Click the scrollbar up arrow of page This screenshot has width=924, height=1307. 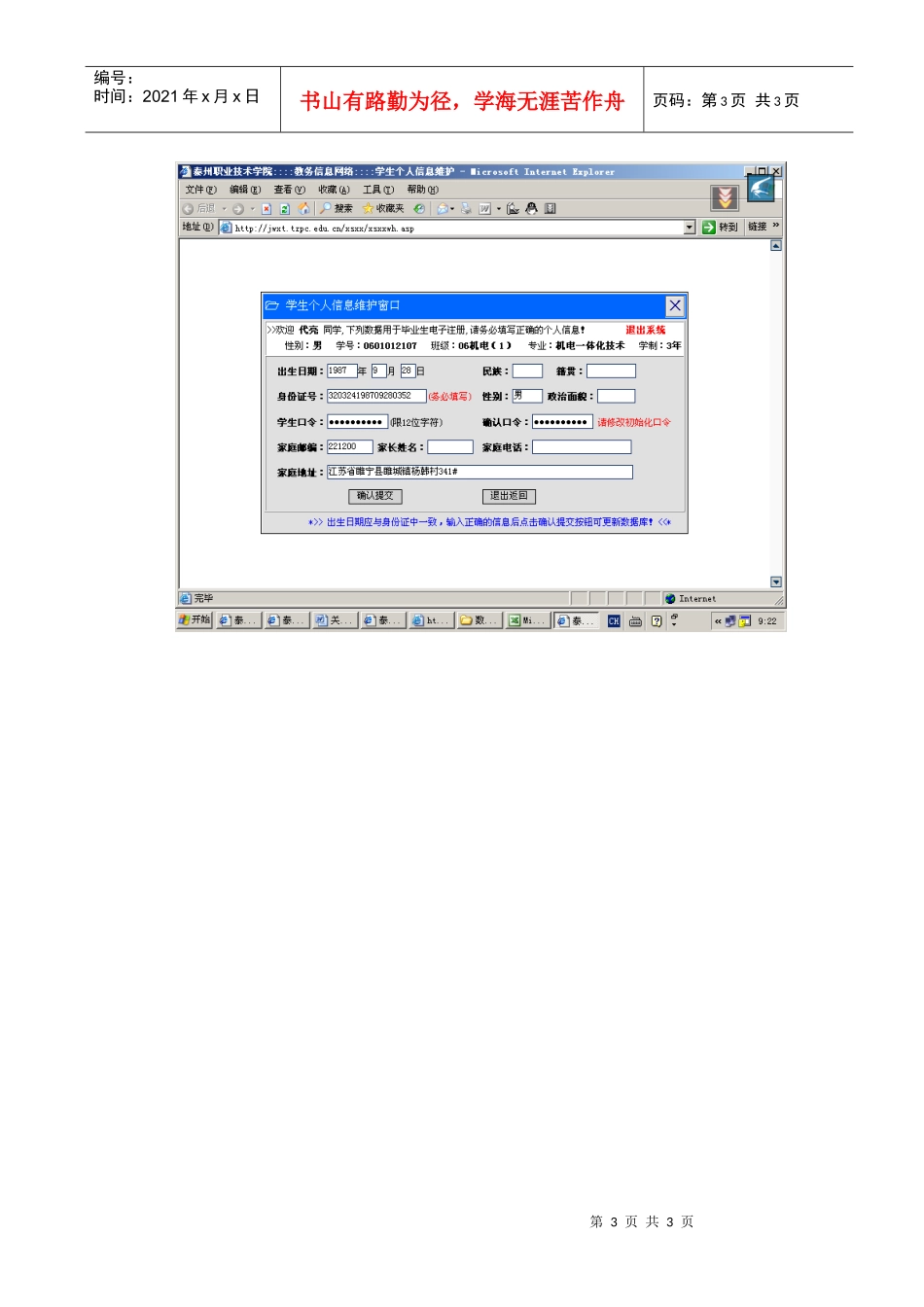tap(776, 246)
